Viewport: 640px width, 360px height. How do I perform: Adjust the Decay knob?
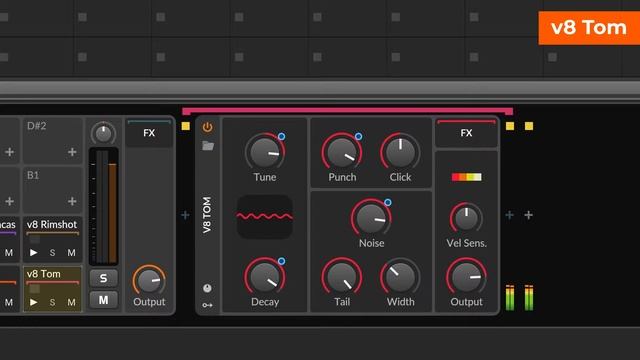264,277
